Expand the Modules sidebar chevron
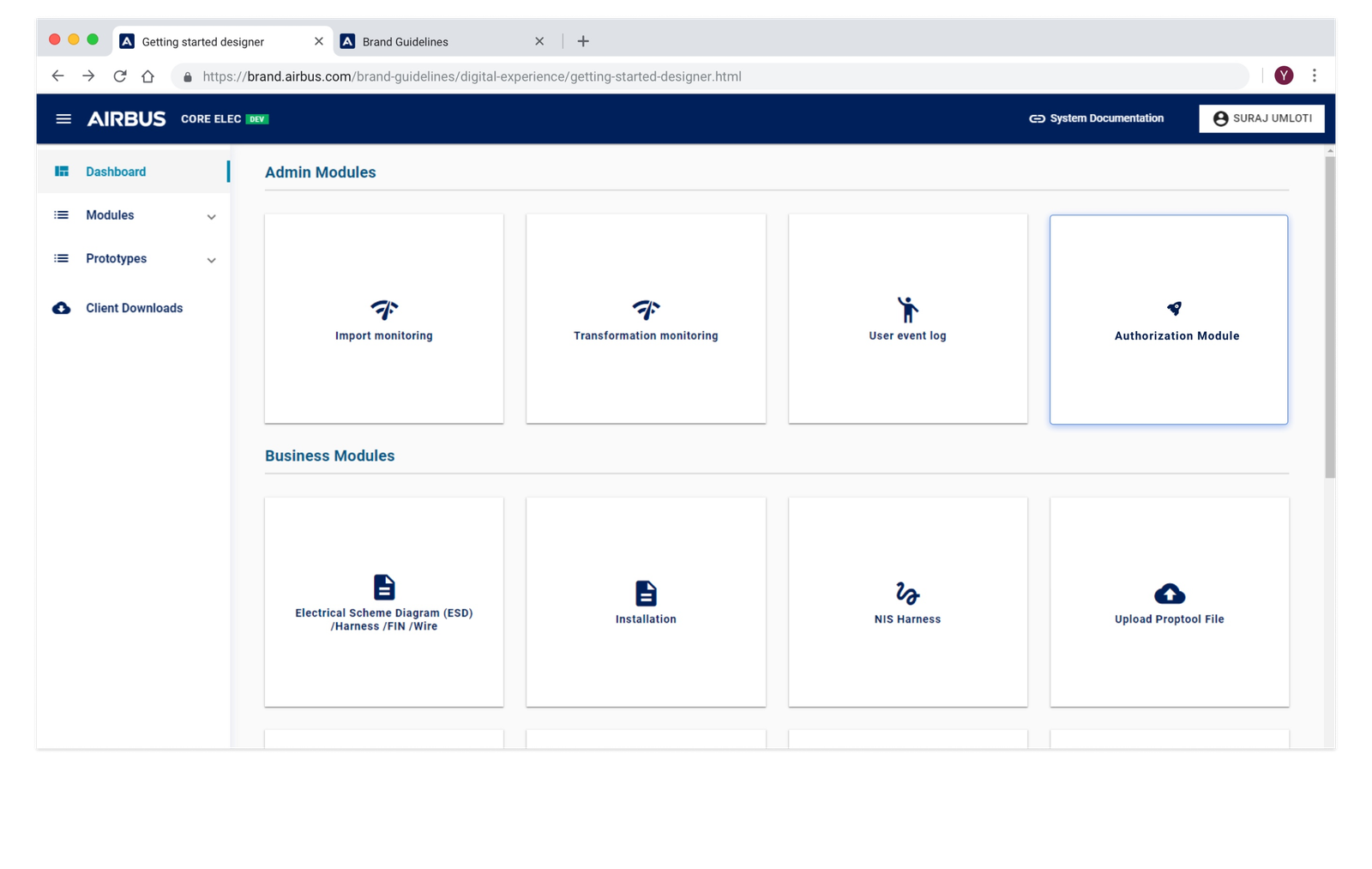The image size is (1372, 869). pyautogui.click(x=211, y=216)
